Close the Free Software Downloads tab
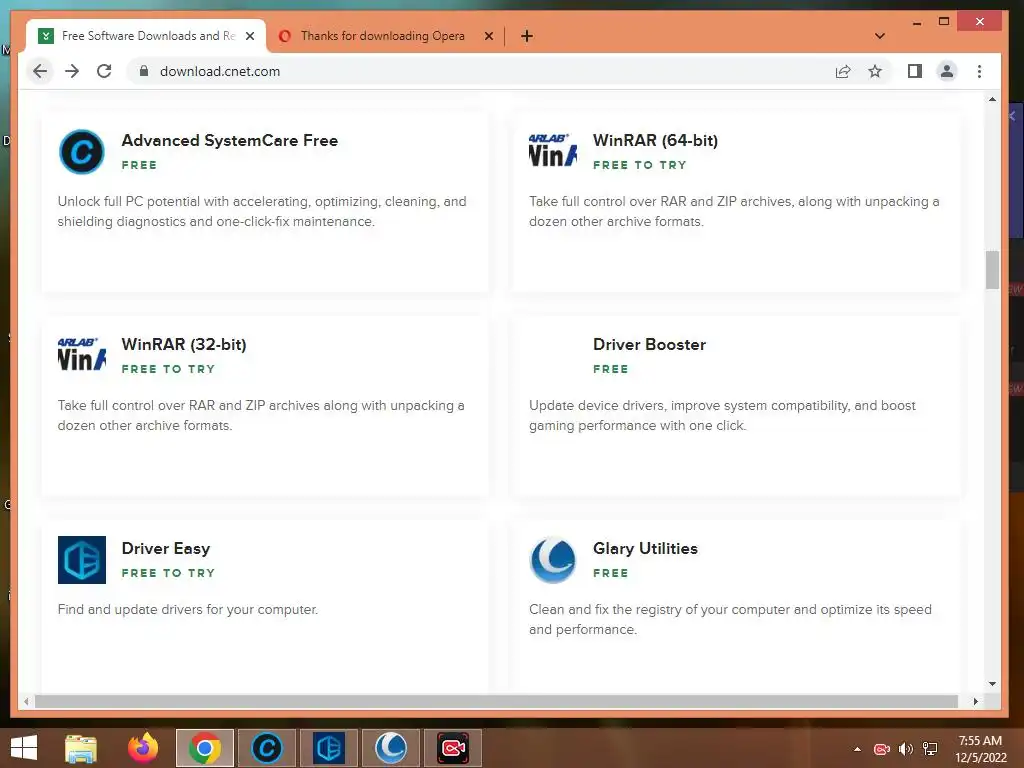1024x768 pixels. pos(250,36)
